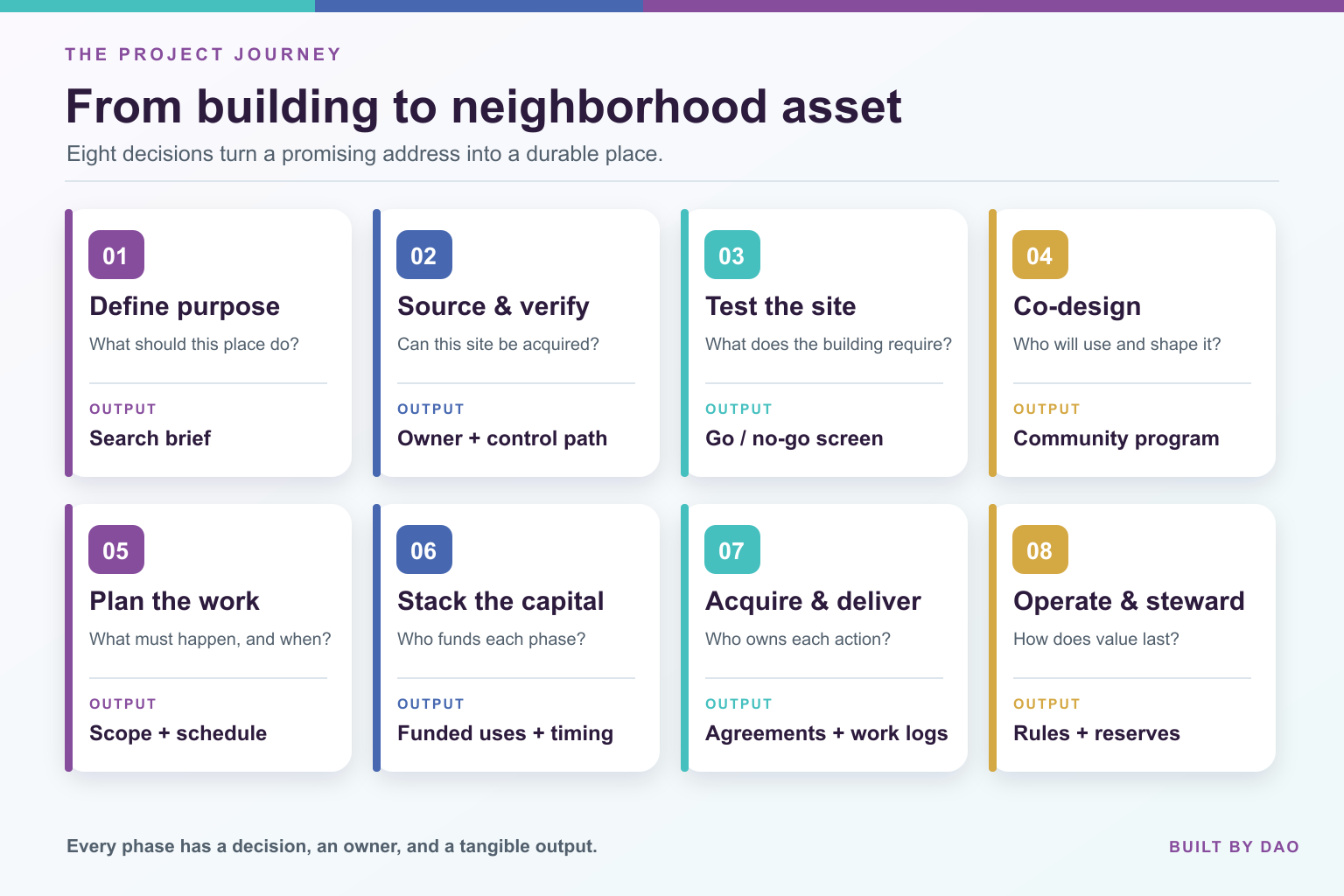
Task: Click the "Funded uses + timing" output
Action: 505,733
